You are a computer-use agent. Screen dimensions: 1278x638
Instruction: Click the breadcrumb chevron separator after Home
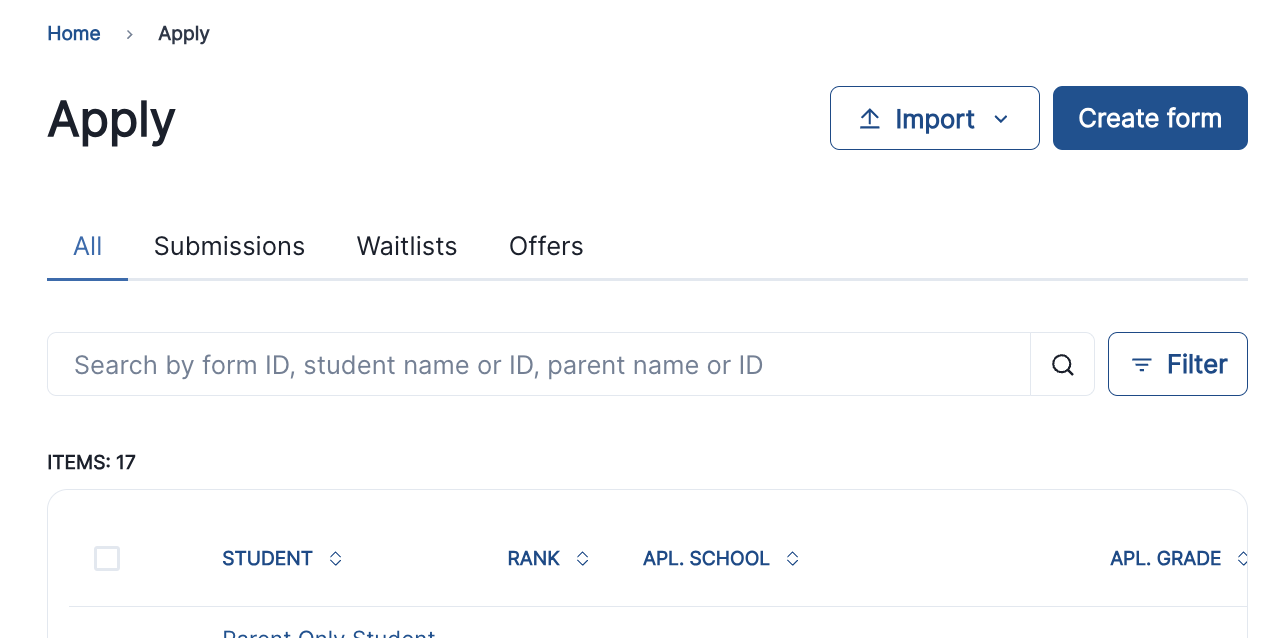pos(129,33)
